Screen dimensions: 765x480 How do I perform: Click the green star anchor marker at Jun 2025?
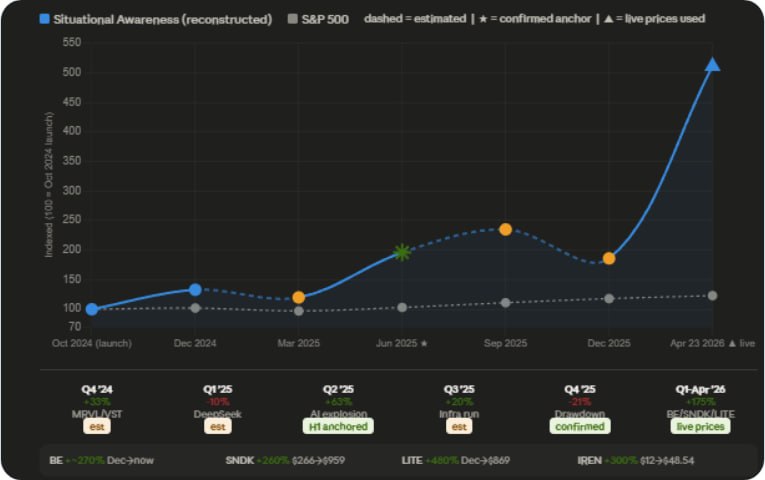point(402,252)
